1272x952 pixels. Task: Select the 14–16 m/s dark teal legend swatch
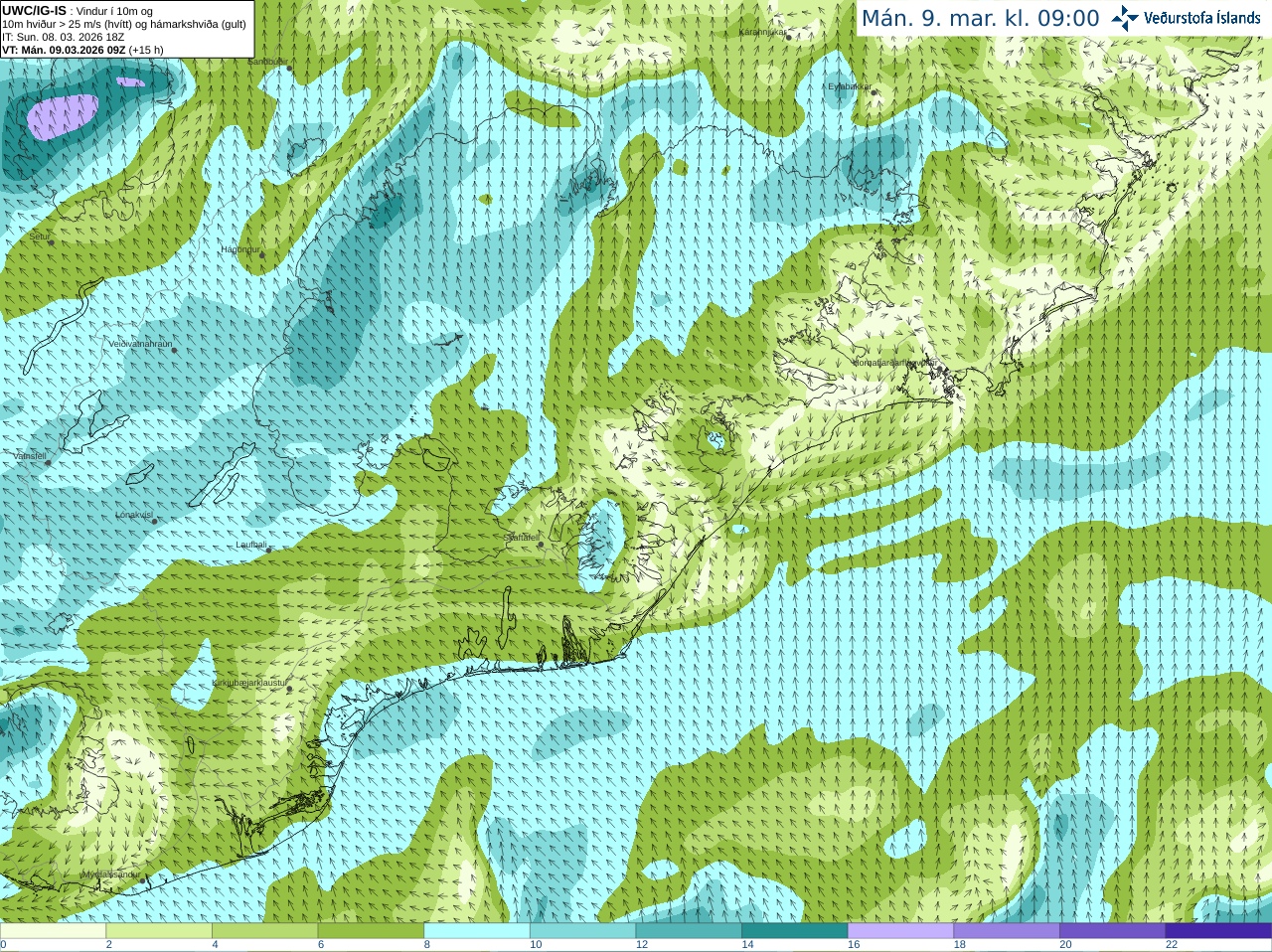pos(795,931)
